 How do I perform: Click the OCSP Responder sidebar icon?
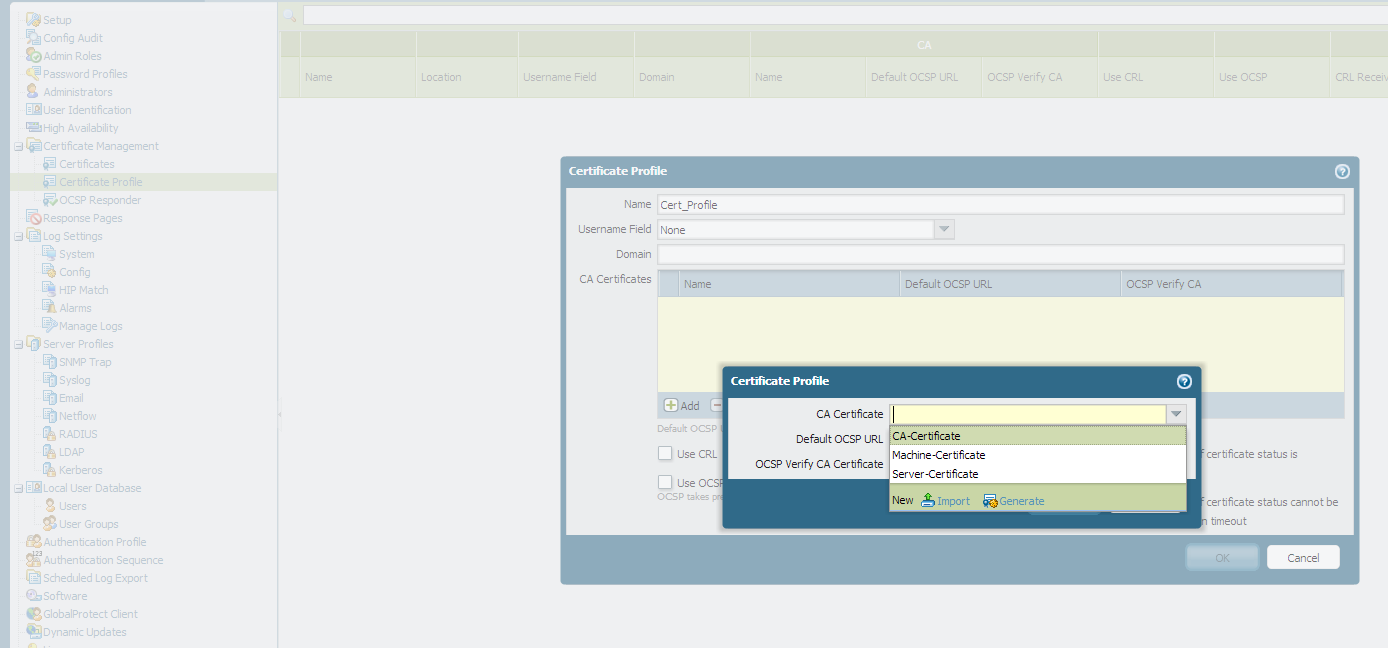[50, 200]
